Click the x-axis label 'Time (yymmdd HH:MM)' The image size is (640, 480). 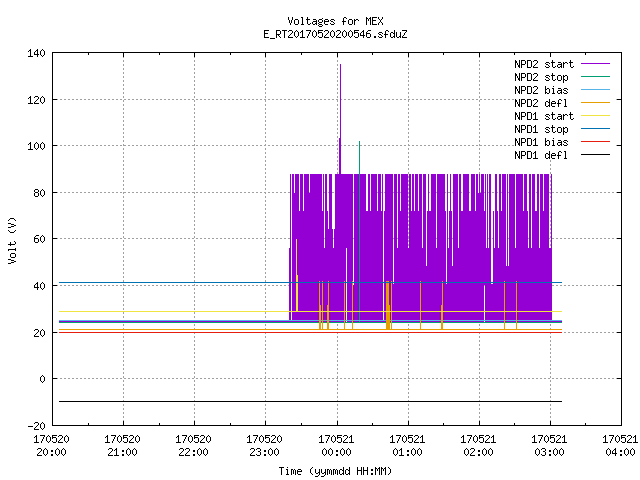pyautogui.click(x=335, y=471)
